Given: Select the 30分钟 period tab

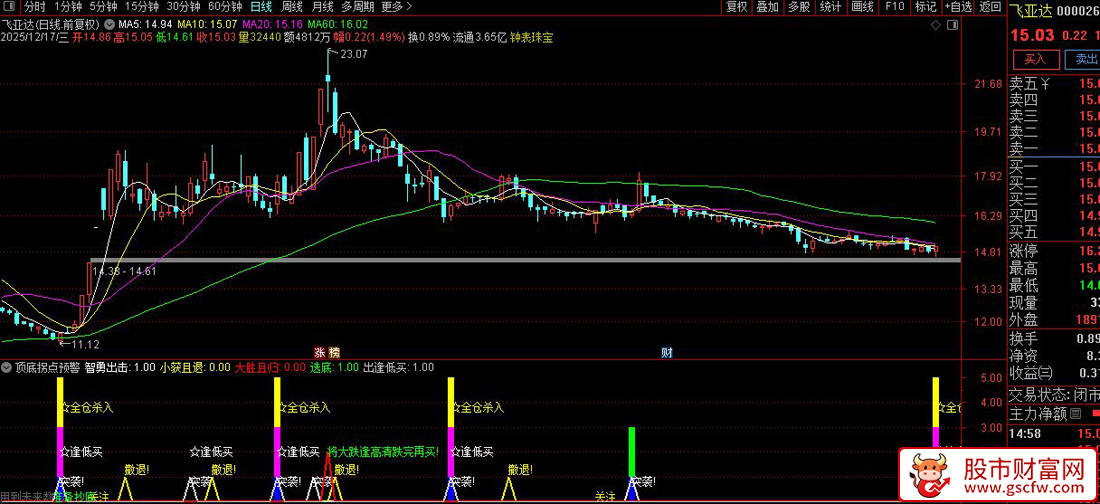Looking at the screenshot, I should click(x=183, y=7).
